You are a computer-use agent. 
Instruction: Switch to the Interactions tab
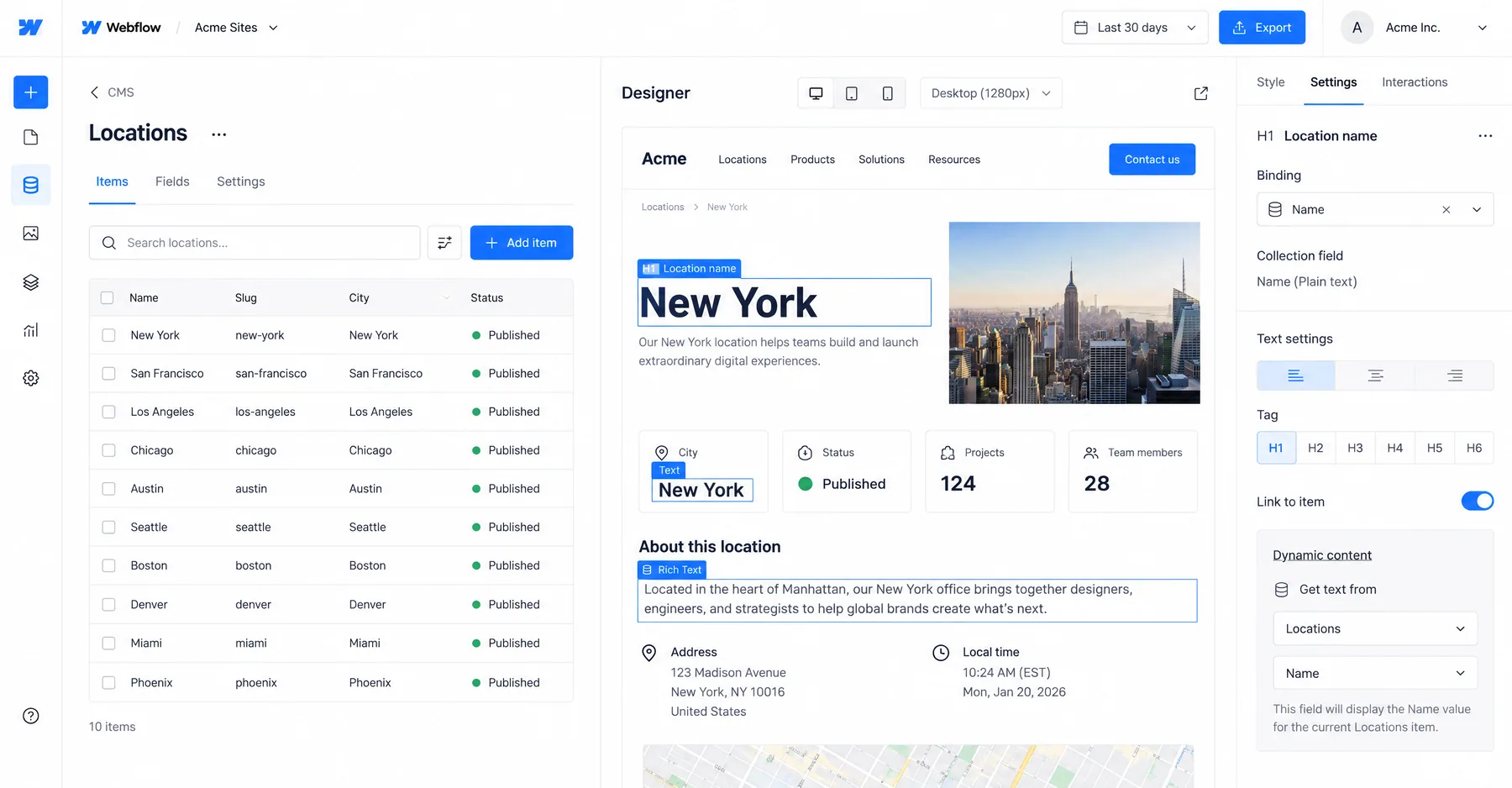[x=1415, y=82]
